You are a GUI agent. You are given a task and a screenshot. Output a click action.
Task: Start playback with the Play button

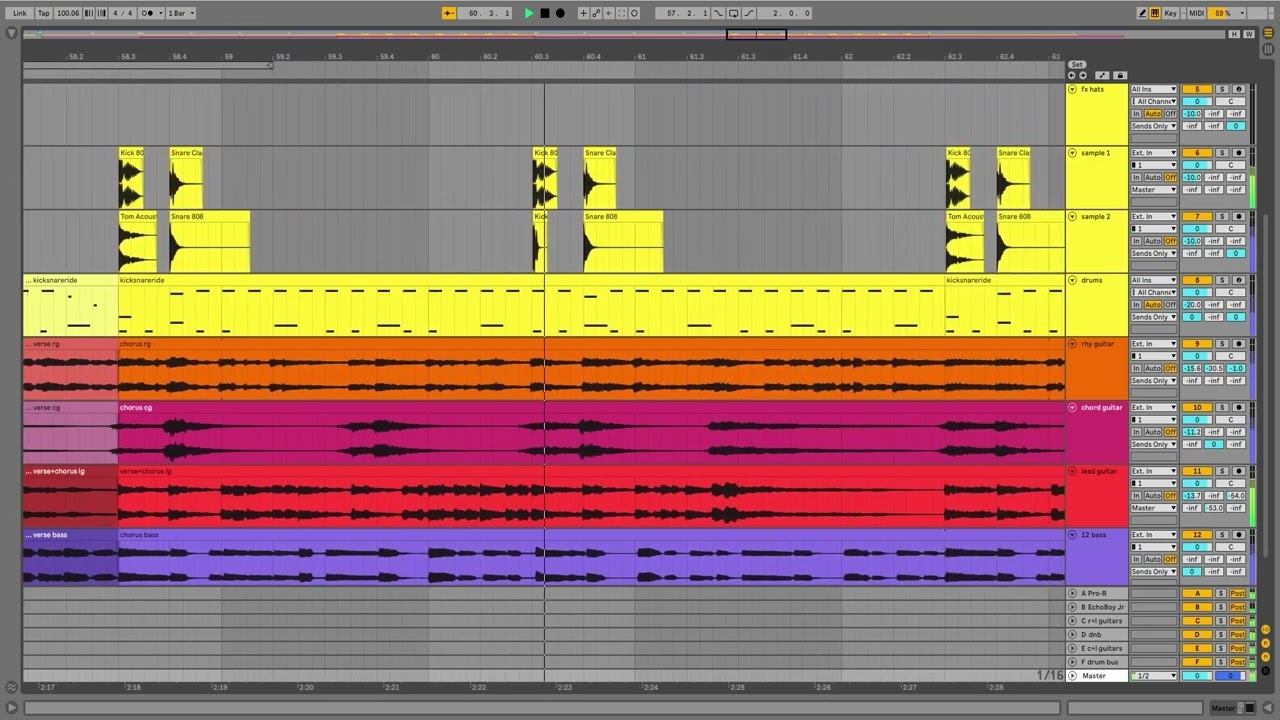[x=529, y=13]
